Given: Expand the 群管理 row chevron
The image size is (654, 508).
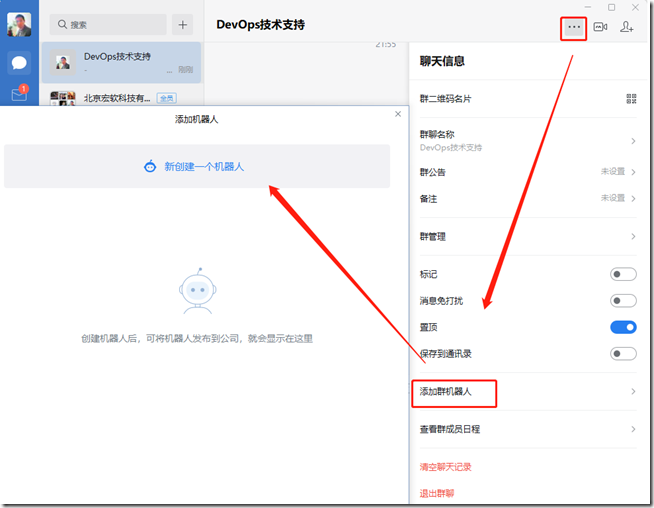Looking at the screenshot, I should point(633,236).
